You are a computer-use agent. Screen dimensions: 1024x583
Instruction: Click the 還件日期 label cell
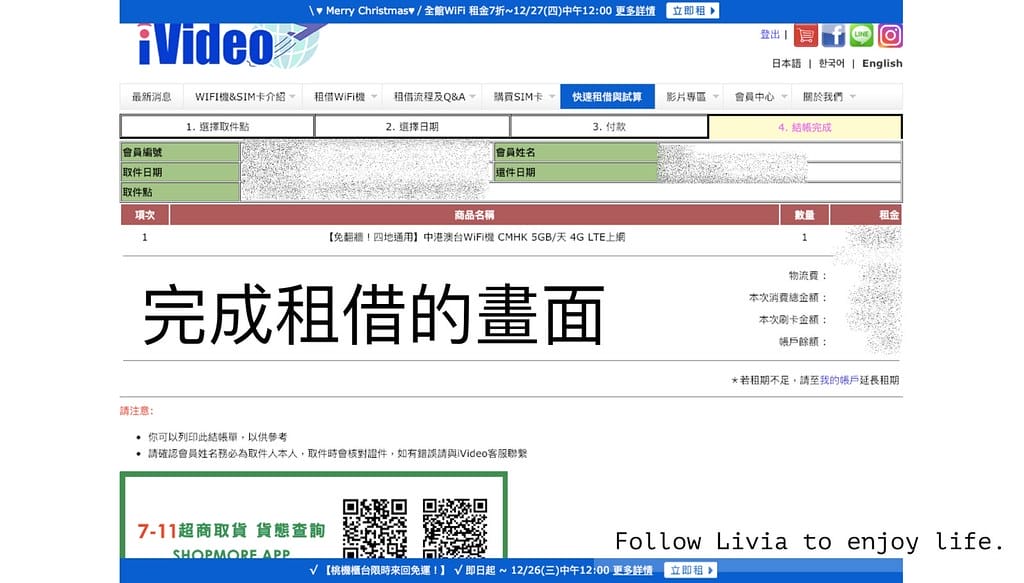[x=575, y=172]
